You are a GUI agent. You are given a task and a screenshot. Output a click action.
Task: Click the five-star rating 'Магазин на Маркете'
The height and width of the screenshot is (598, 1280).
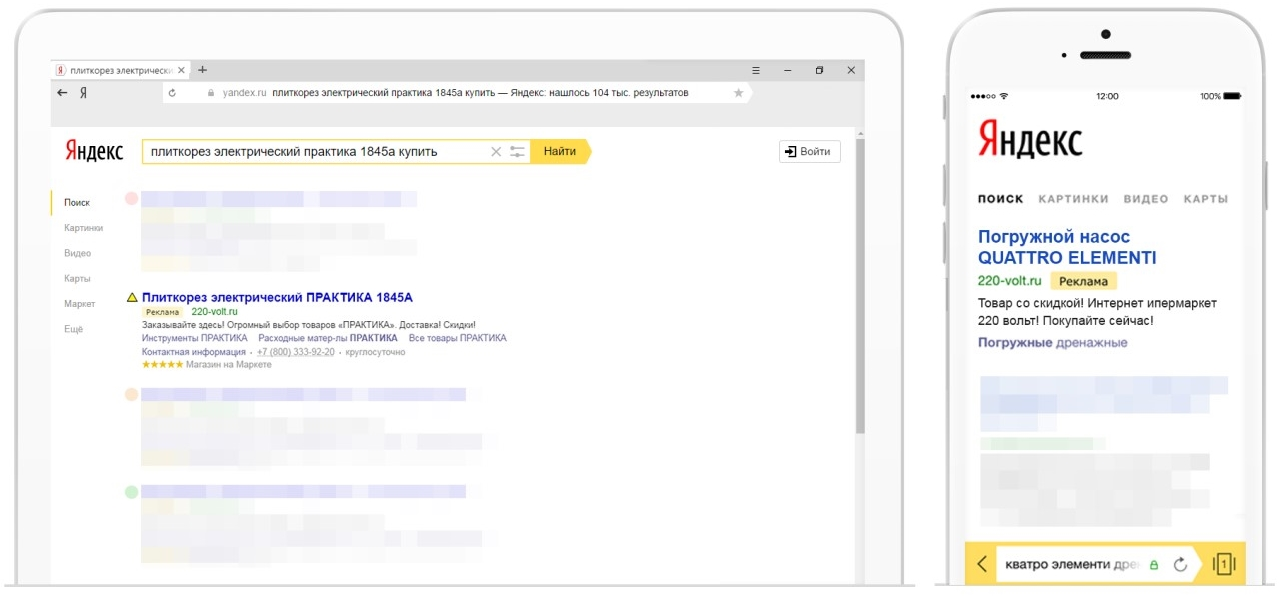tap(207, 365)
